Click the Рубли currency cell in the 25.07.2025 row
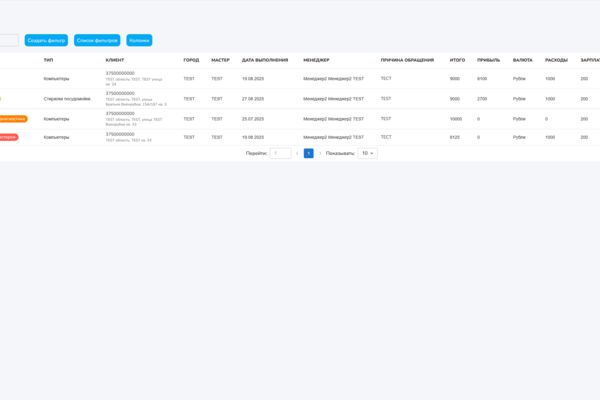 pyautogui.click(x=519, y=119)
